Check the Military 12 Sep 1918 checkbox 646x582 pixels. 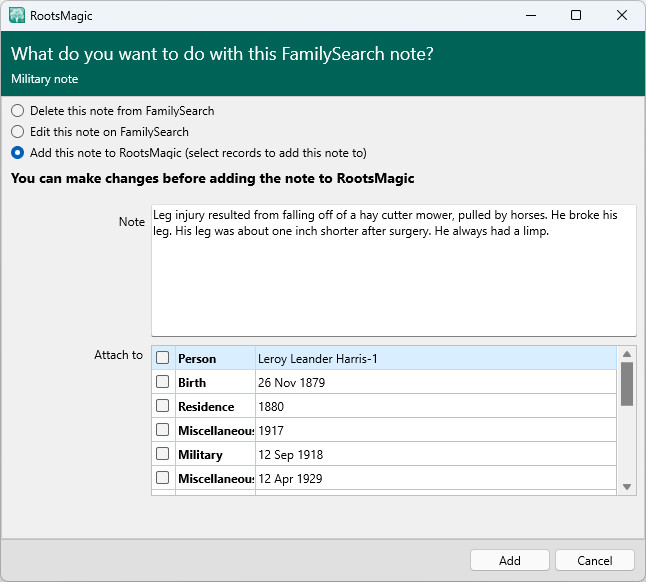163,454
